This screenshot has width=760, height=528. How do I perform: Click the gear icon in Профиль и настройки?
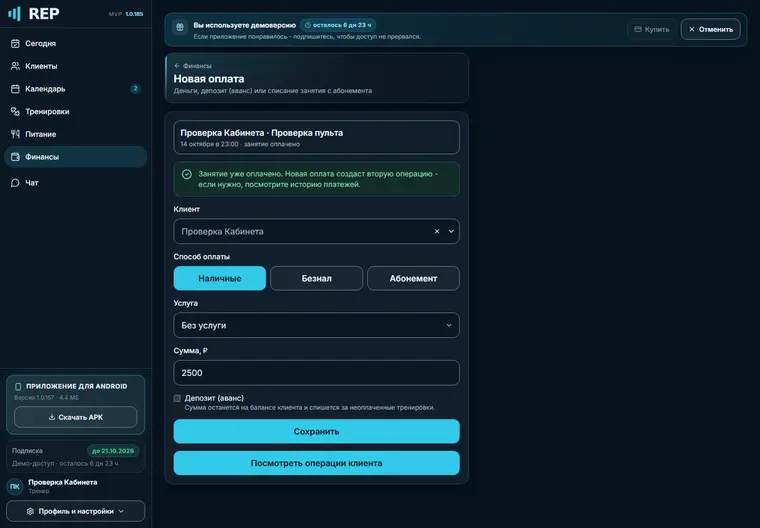tap(31, 511)
